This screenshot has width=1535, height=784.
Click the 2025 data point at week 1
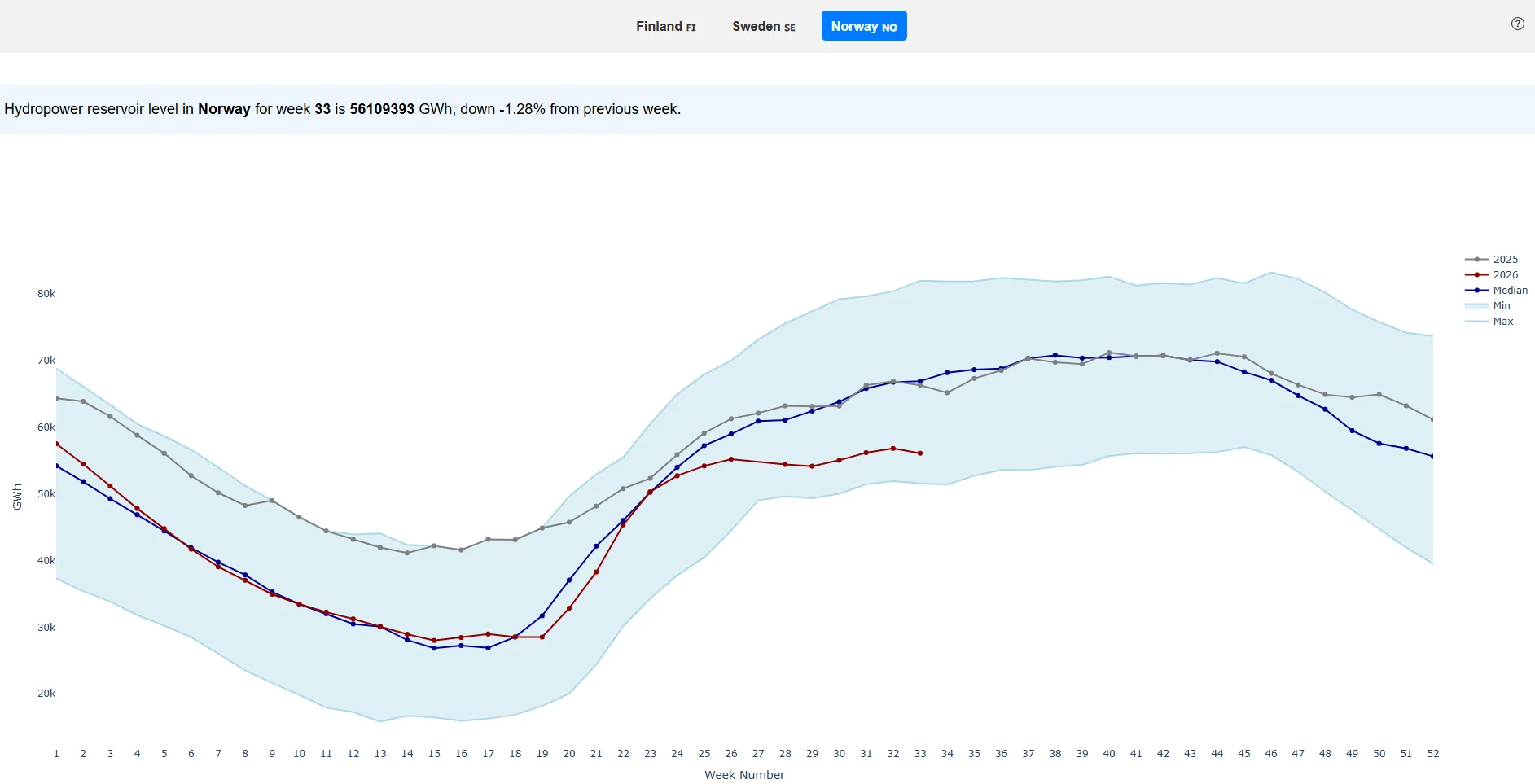pyautogui.click(x=56, y=398)
